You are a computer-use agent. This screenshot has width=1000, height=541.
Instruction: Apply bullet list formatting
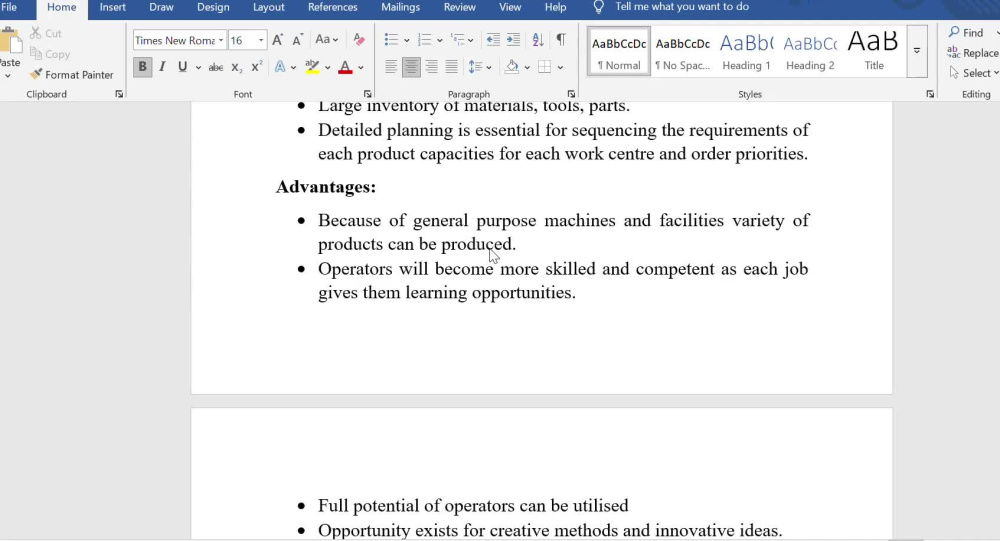tap(391, 40)
